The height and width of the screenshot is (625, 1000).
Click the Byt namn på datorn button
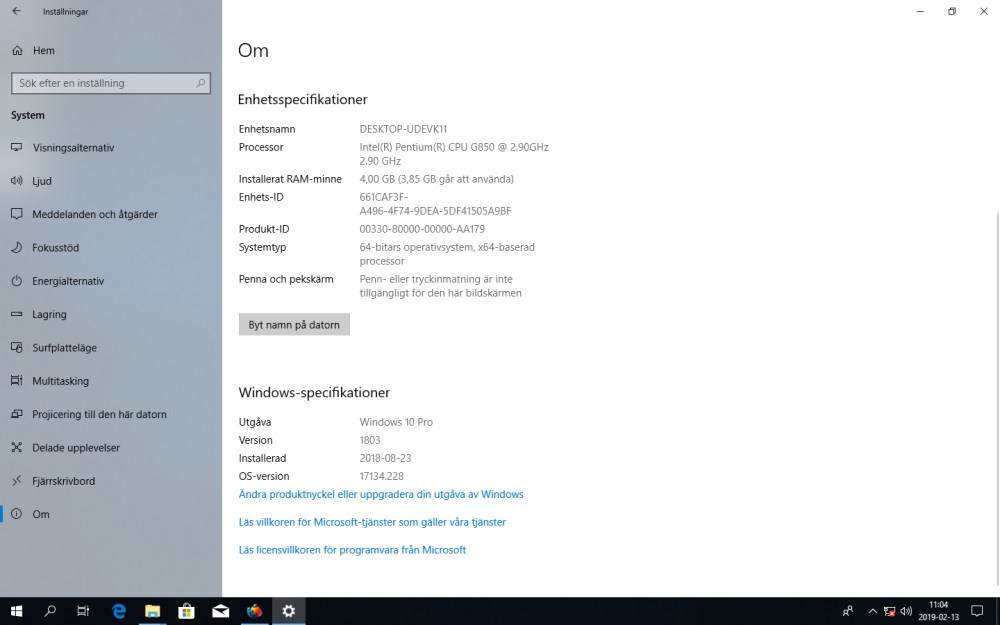294,325
